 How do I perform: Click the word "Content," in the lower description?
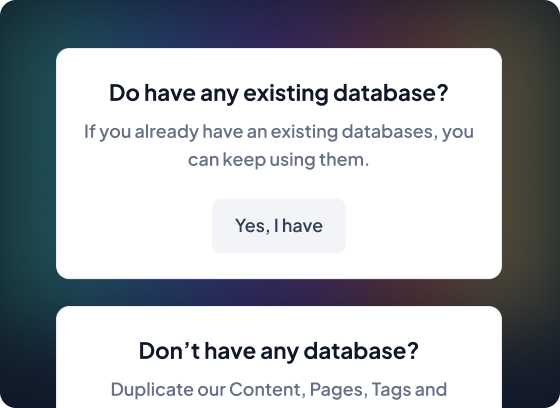pyautogui.click(x=268, y=389)
